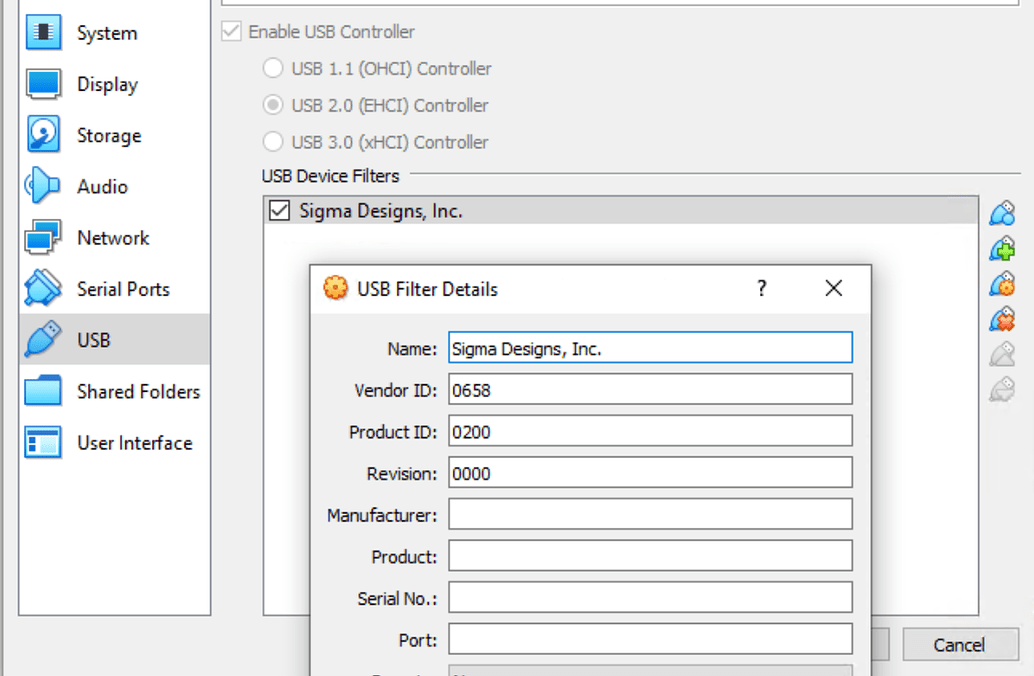The width and height of the screenshot is (1034, 676).
Task: Uncheck the Sigma Designs, Inc. filter checkbox
Action: (x=279, y=211)
